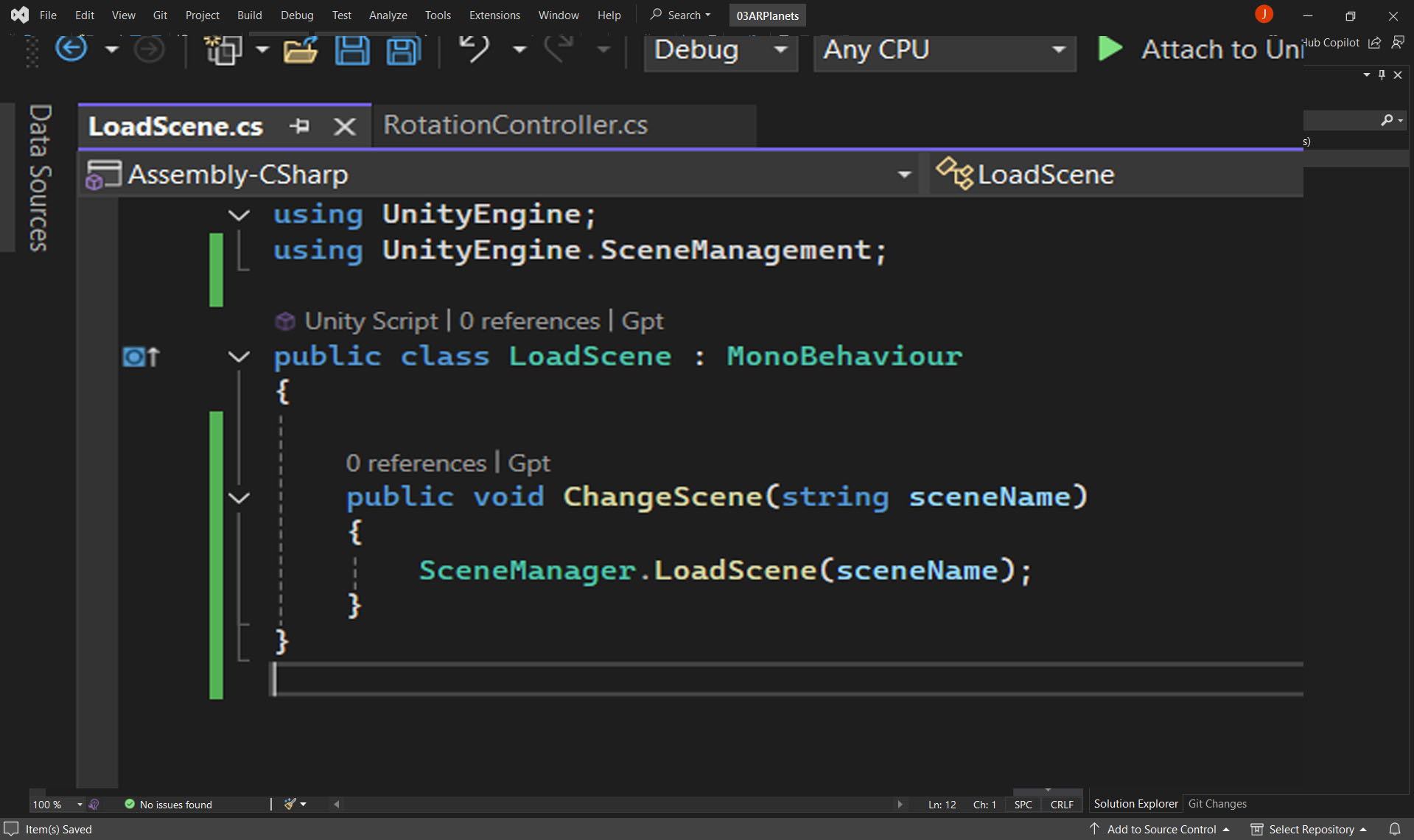Image resolution: width=1414 pixels, height=840 pixels.
Task: Toggle pin on LoadScene.cs tab
Action: 299,126
